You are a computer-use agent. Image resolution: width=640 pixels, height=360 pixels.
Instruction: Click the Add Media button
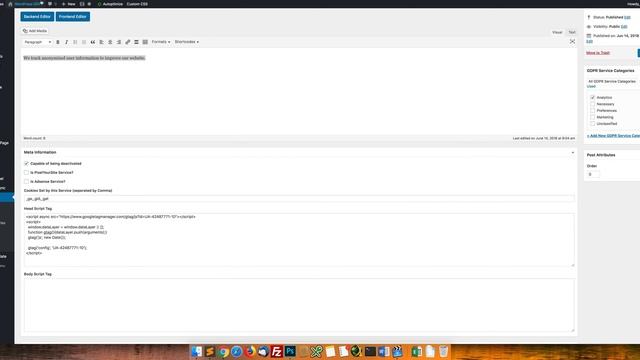[x=35, y=31]
